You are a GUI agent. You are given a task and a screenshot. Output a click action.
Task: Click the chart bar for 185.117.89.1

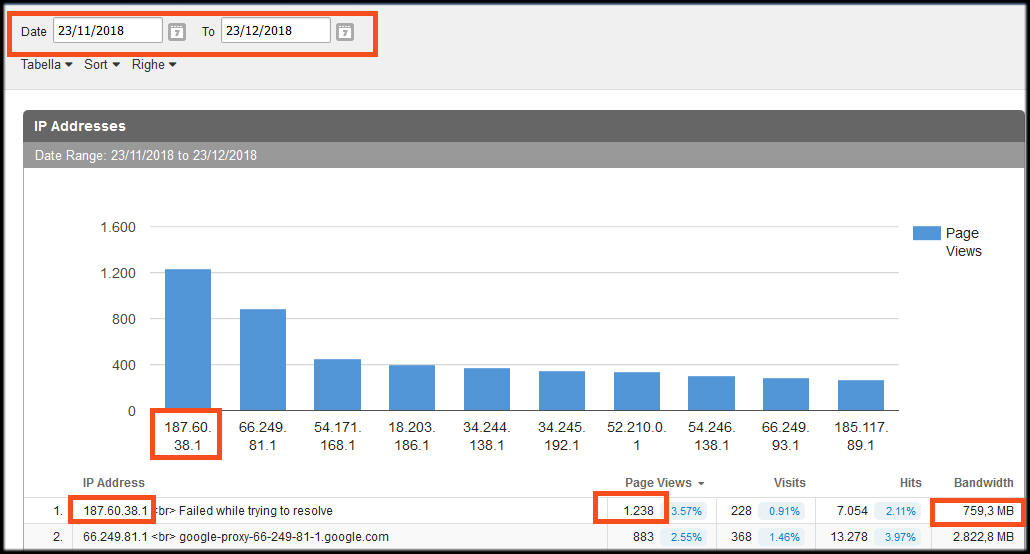point(861,395)
